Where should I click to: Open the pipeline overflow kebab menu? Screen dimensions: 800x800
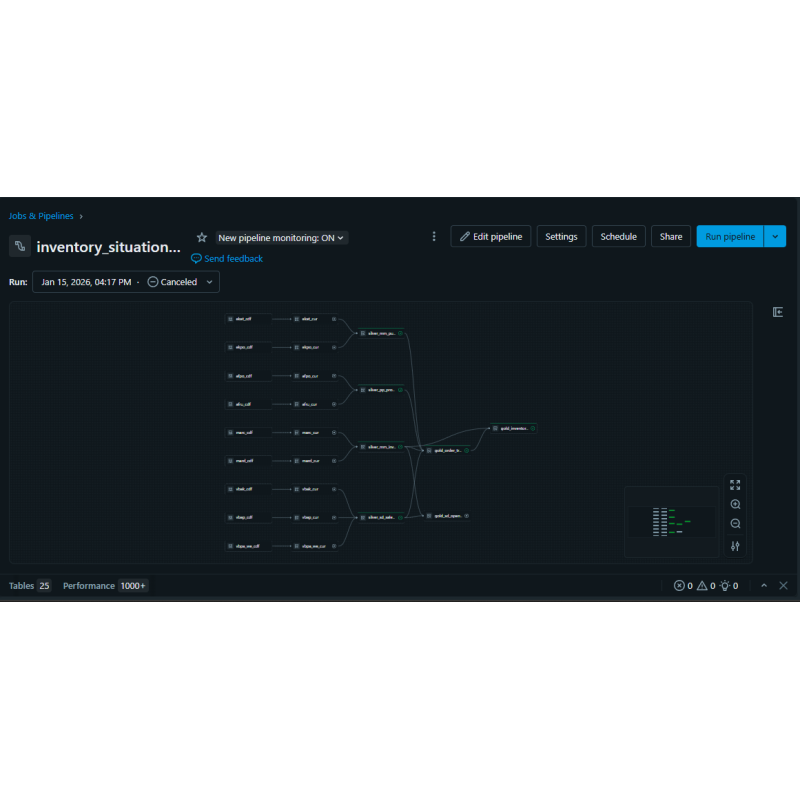434,236
